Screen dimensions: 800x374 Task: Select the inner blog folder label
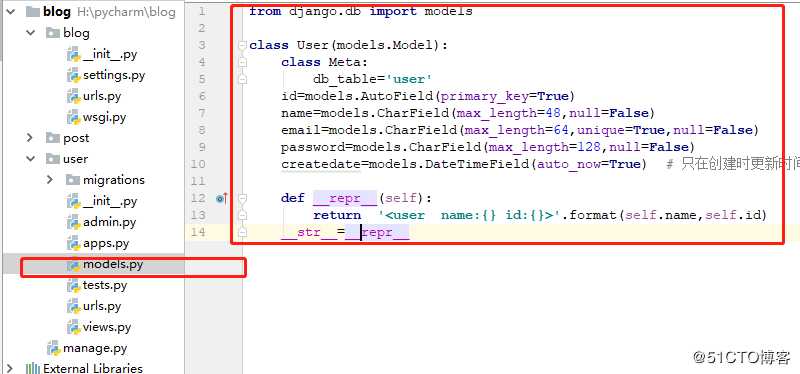77,33
